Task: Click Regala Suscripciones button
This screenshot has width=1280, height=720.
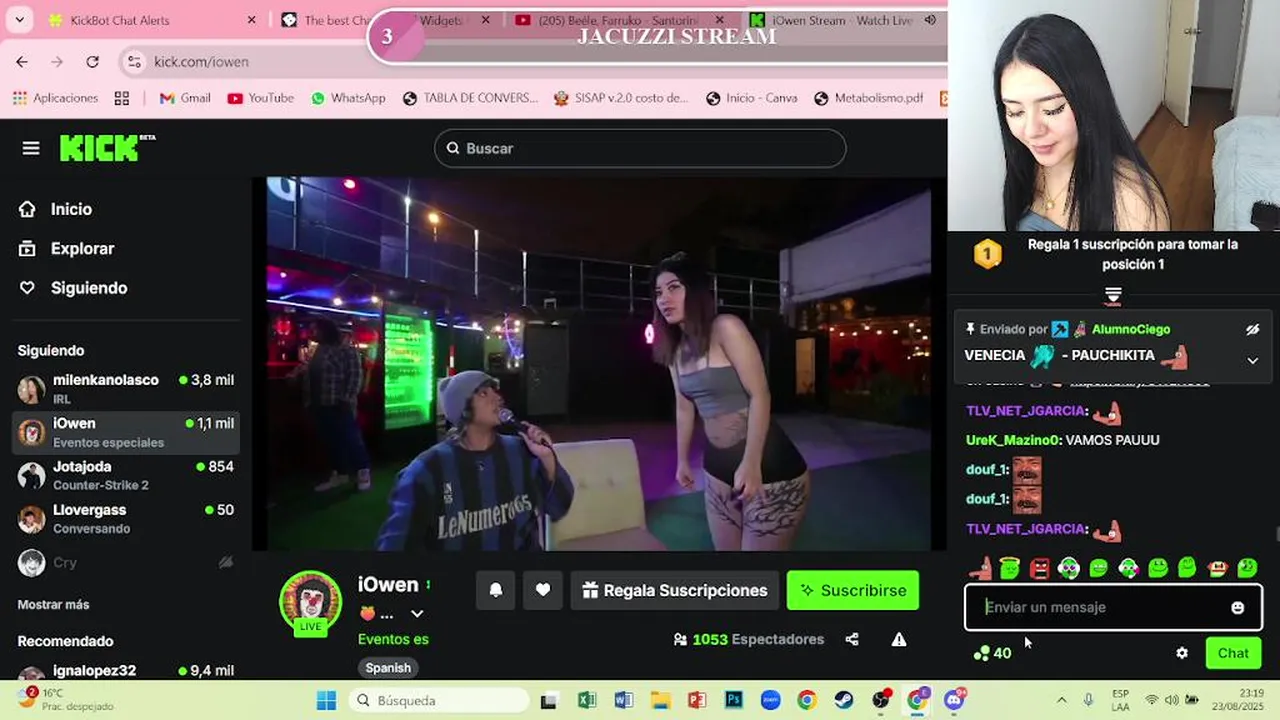Action: pyautogui.click(x=675, y=590)
